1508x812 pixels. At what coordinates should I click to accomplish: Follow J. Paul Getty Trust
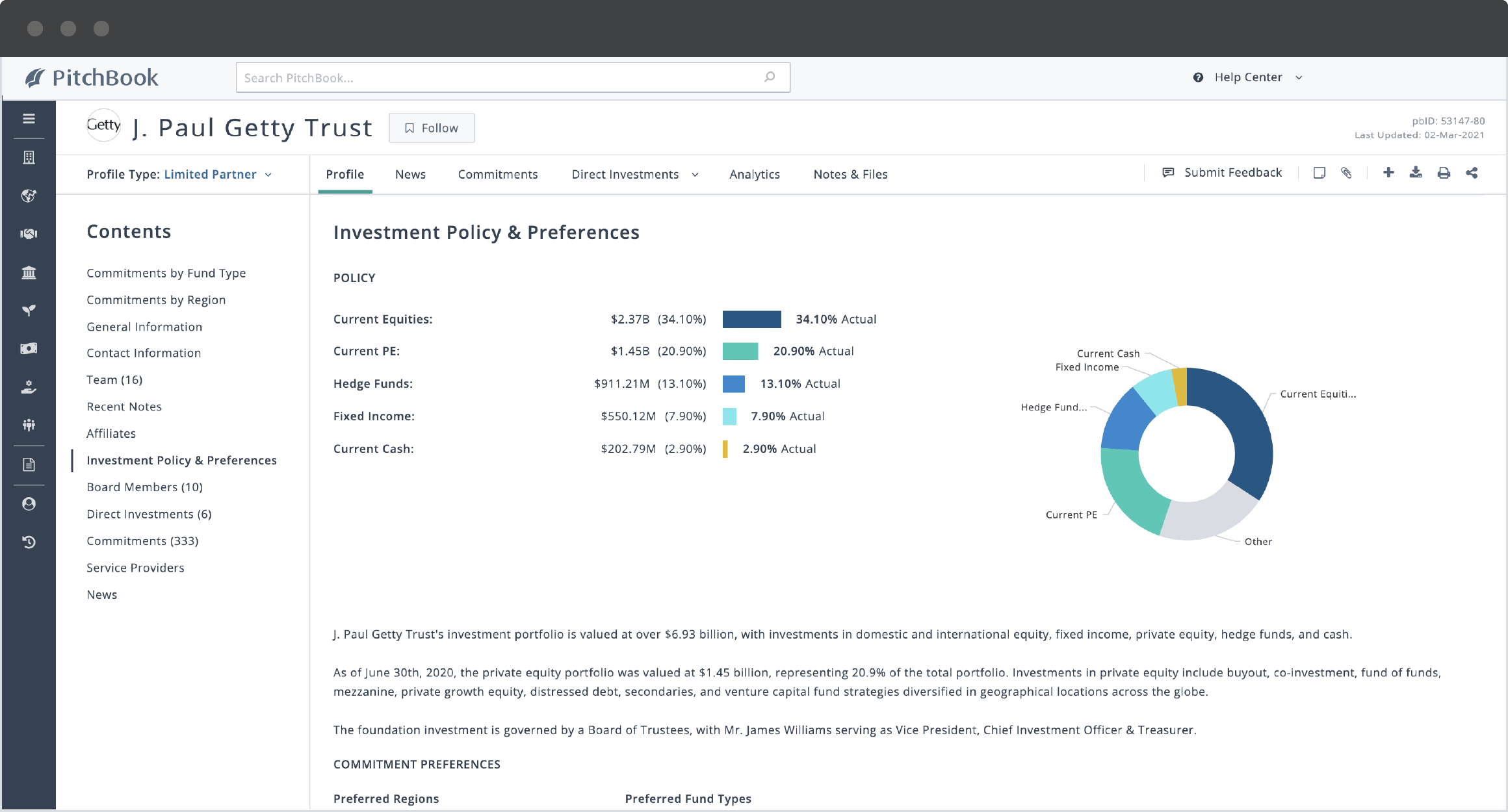431,127
